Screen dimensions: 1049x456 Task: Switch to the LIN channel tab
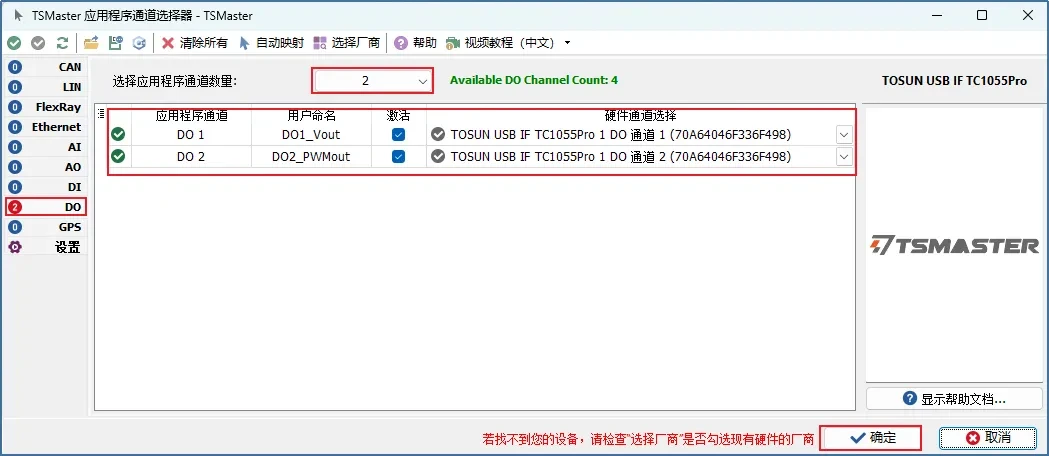click(x=45, y=87)
